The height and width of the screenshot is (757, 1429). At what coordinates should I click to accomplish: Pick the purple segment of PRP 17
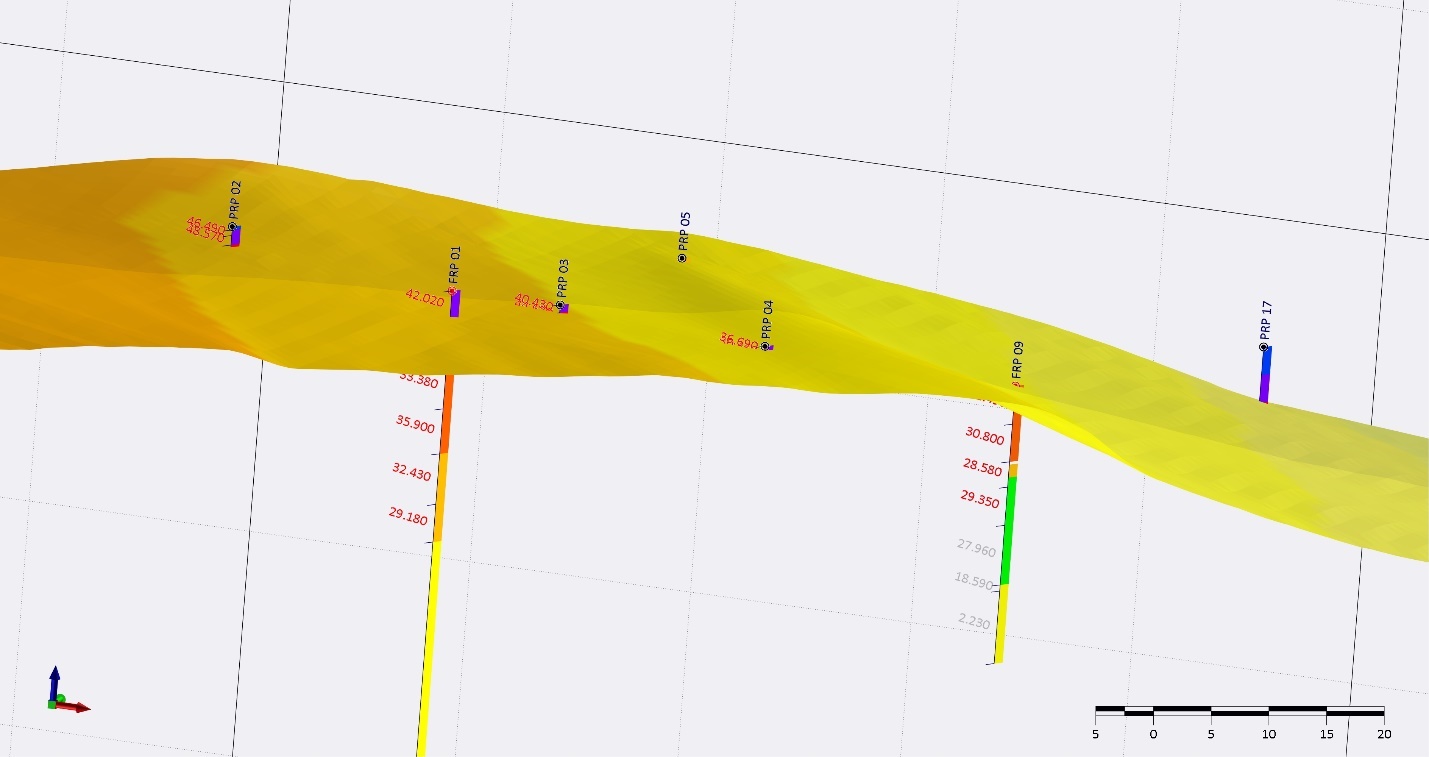pyautogui.click(x=1264, y=388)
